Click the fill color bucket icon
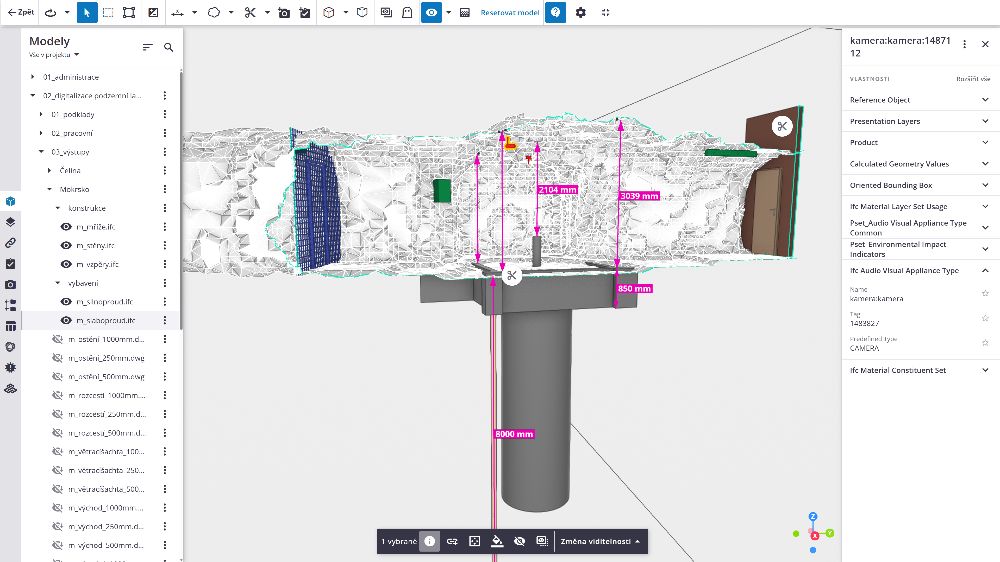 pyautogui.click(x=497, y=541)
